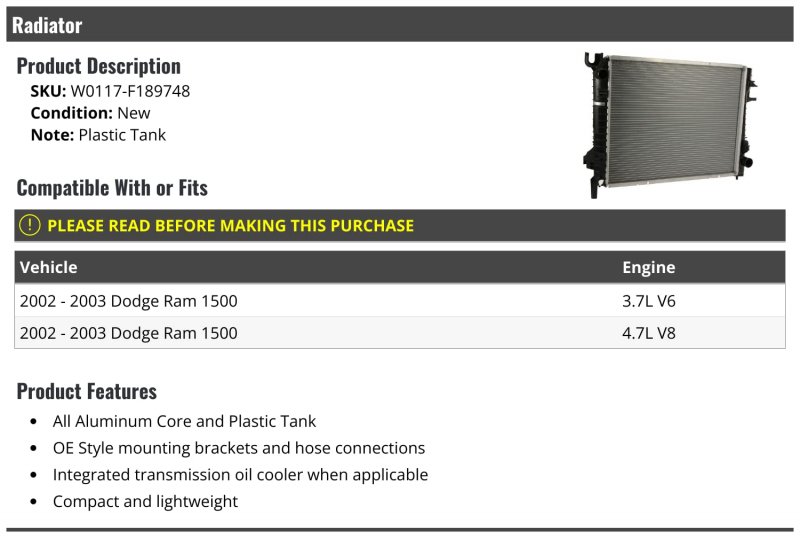The image size is (800, 538).
Task: Click the SKU number W0117-F189748
Action: tap(130, 91)
